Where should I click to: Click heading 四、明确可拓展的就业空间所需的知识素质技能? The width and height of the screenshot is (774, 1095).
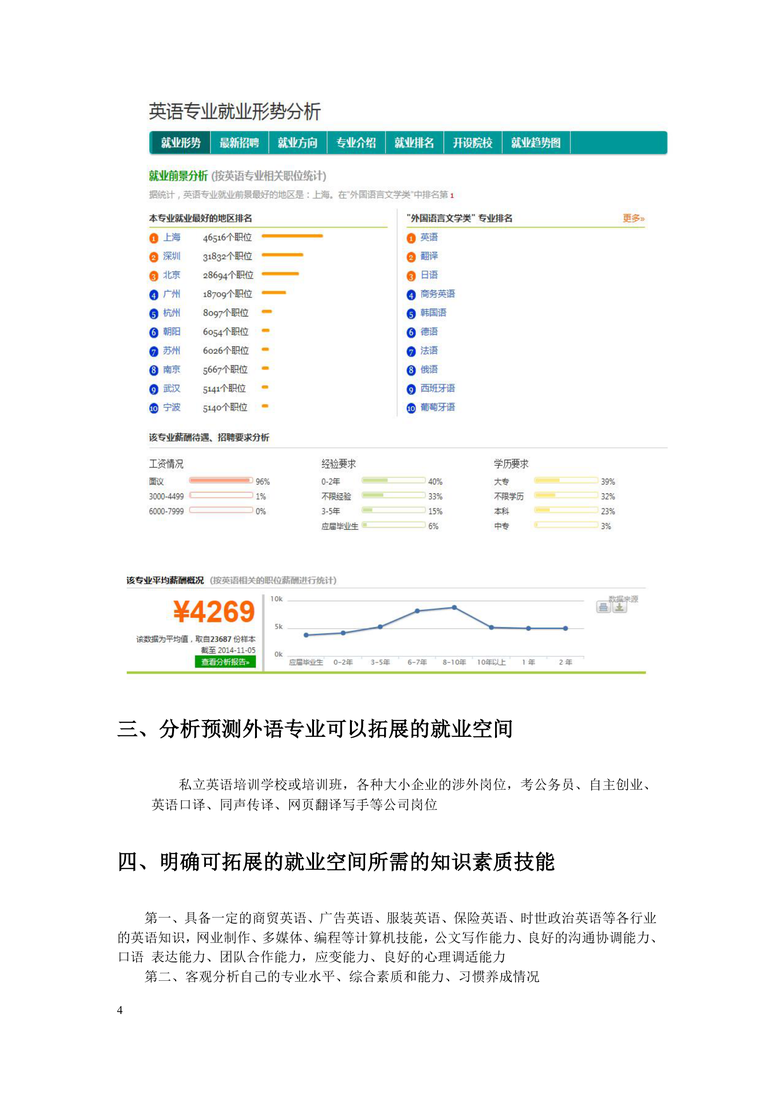pyautogui.click(x=336, y=862)
